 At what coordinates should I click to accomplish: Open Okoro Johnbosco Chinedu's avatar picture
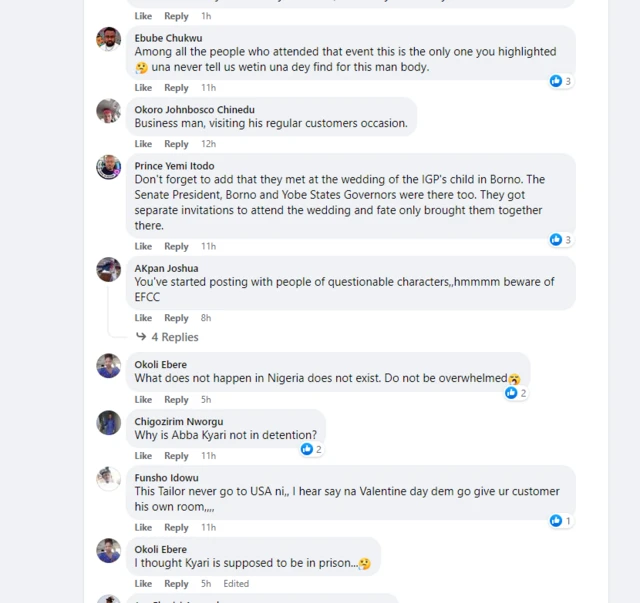(x=108, y=111)
